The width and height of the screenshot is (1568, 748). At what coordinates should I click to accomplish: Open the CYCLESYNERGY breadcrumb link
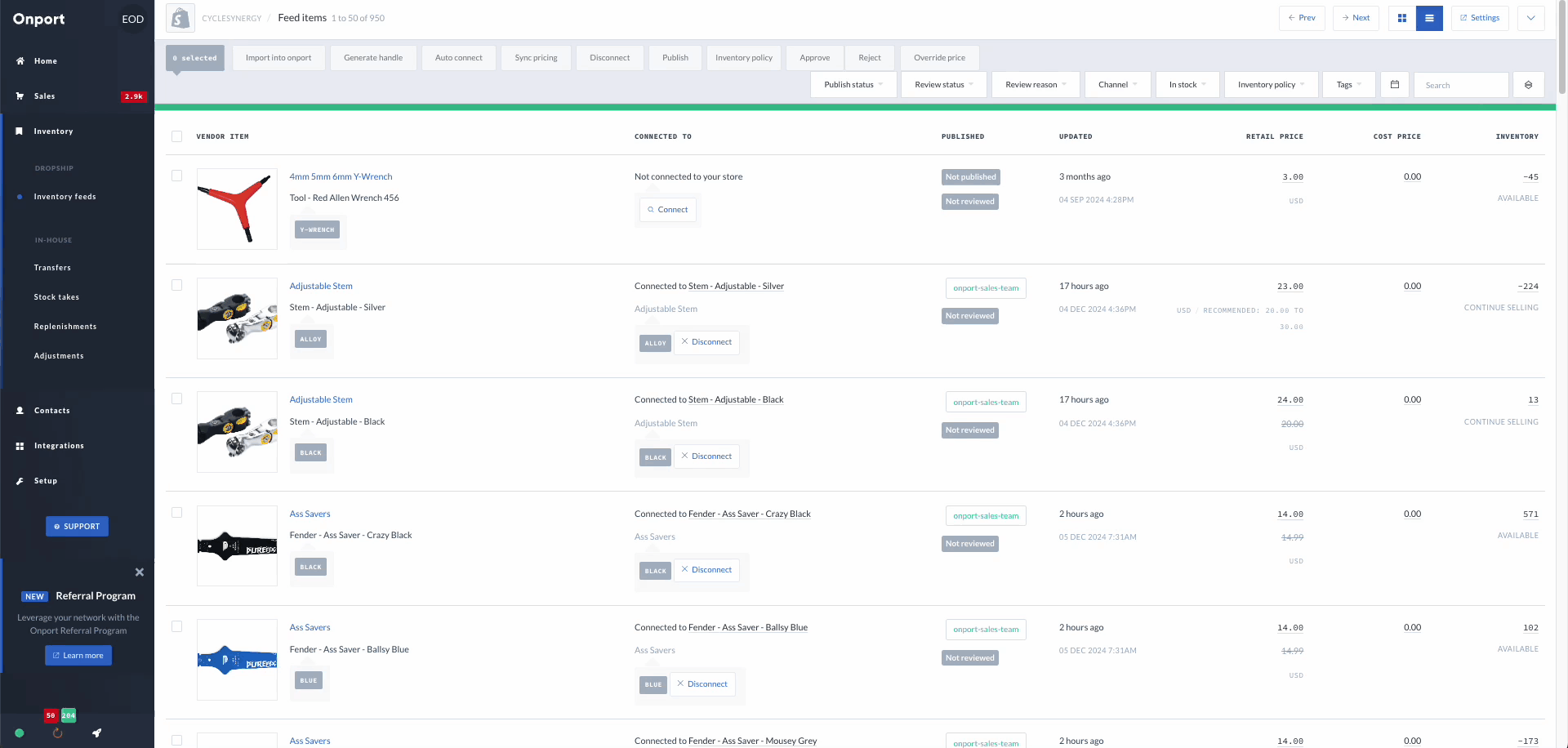232,18
